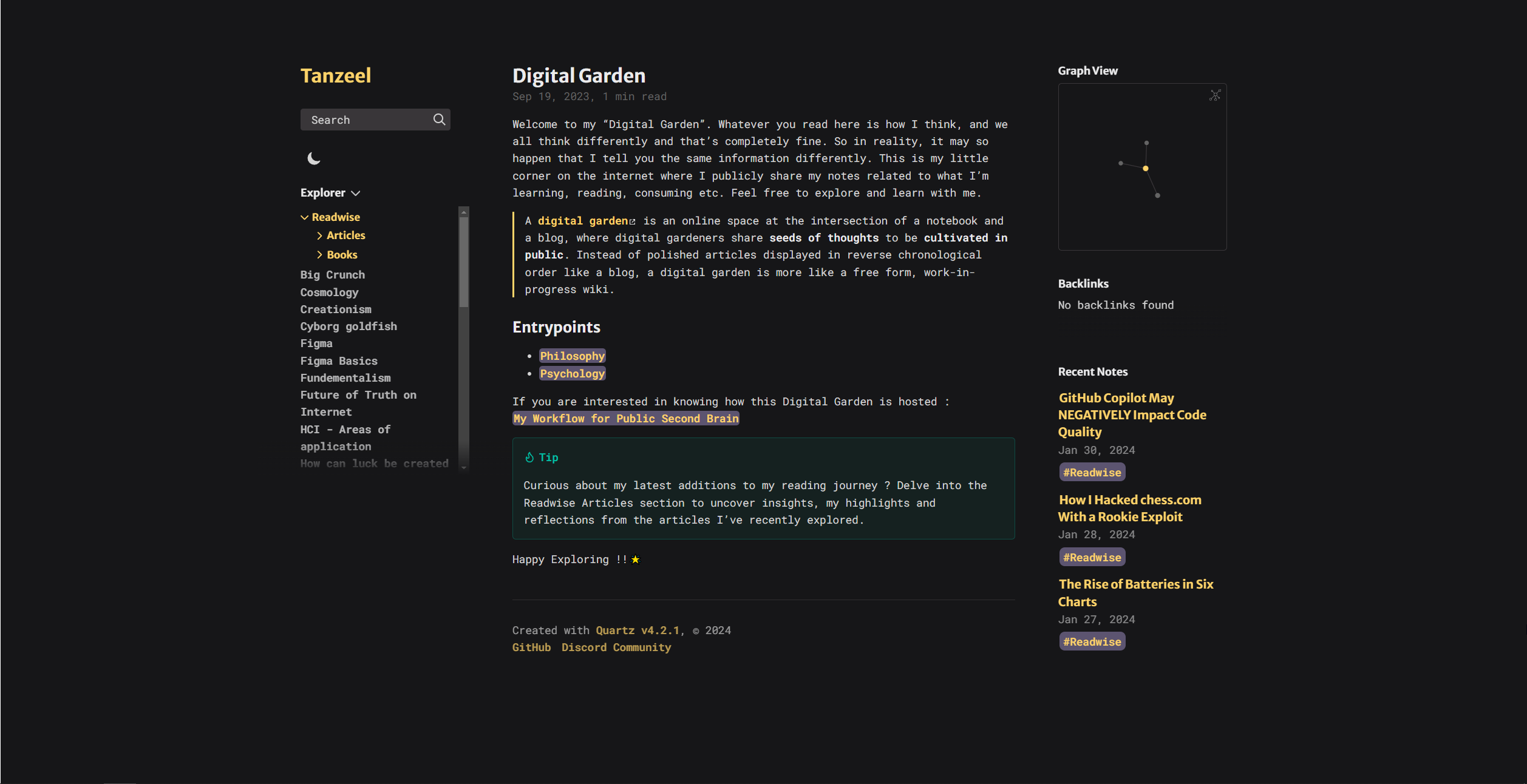Open the Philosophy entrypoint link

pos(572,356)
